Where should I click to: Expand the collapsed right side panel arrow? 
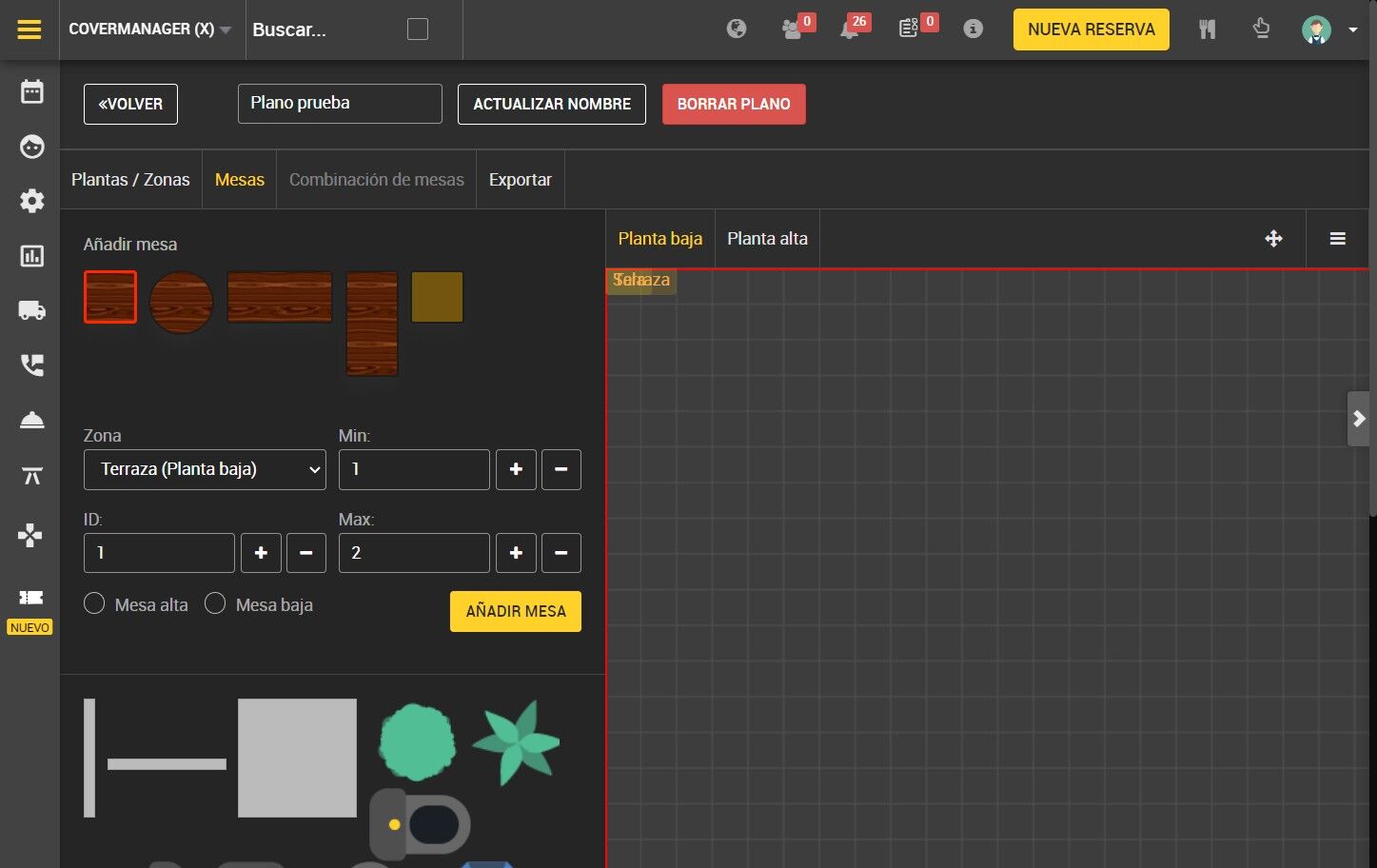1359,419
